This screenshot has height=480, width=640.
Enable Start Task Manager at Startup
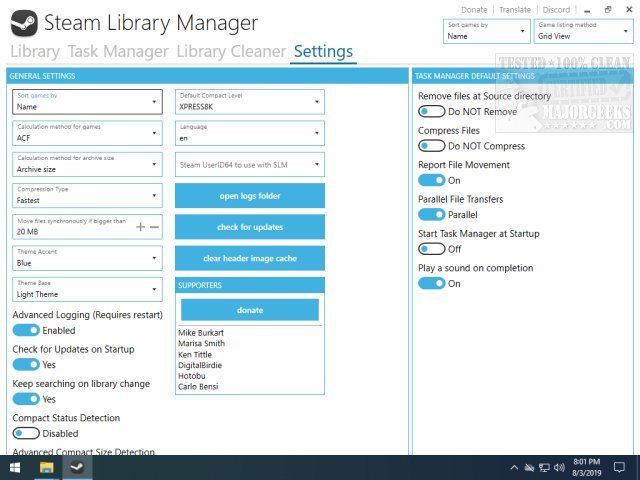point(431,249)
